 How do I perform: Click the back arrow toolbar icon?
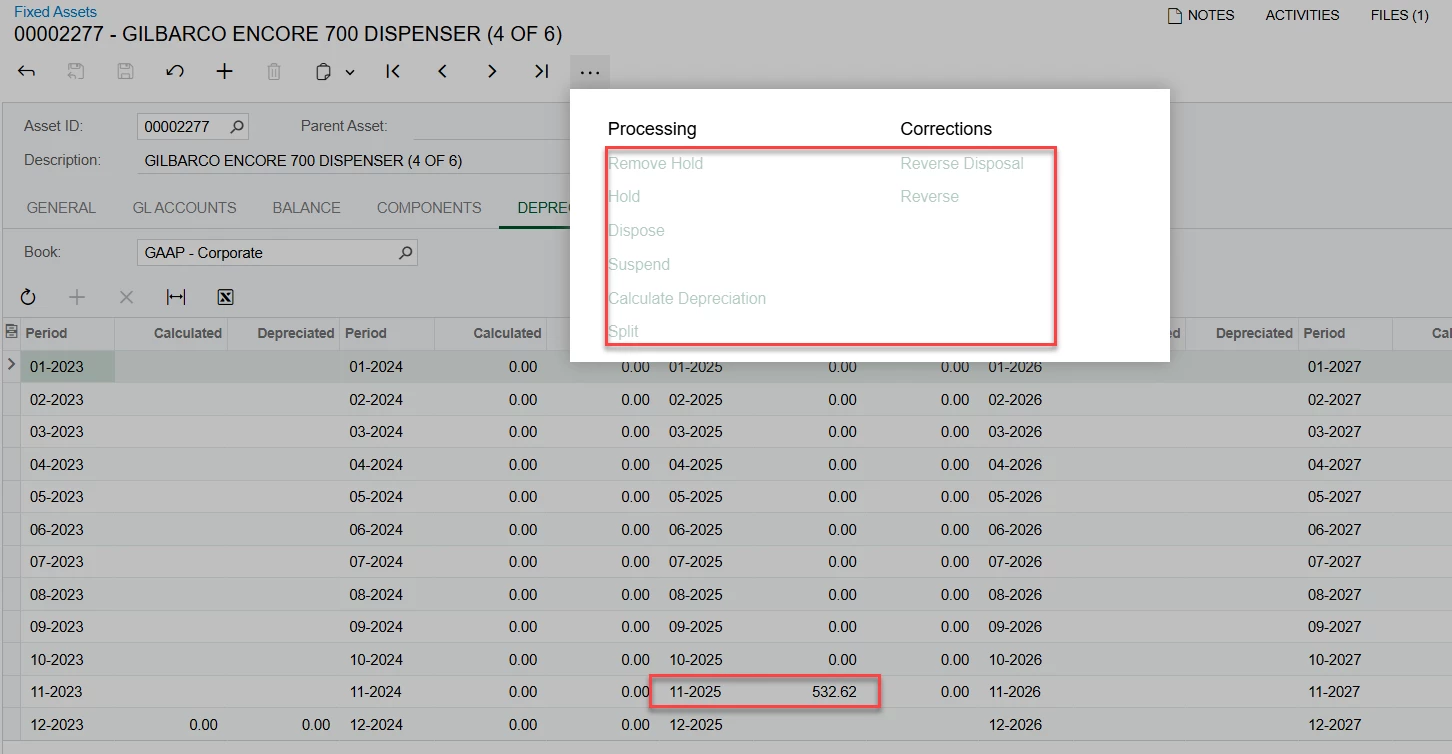27,72
